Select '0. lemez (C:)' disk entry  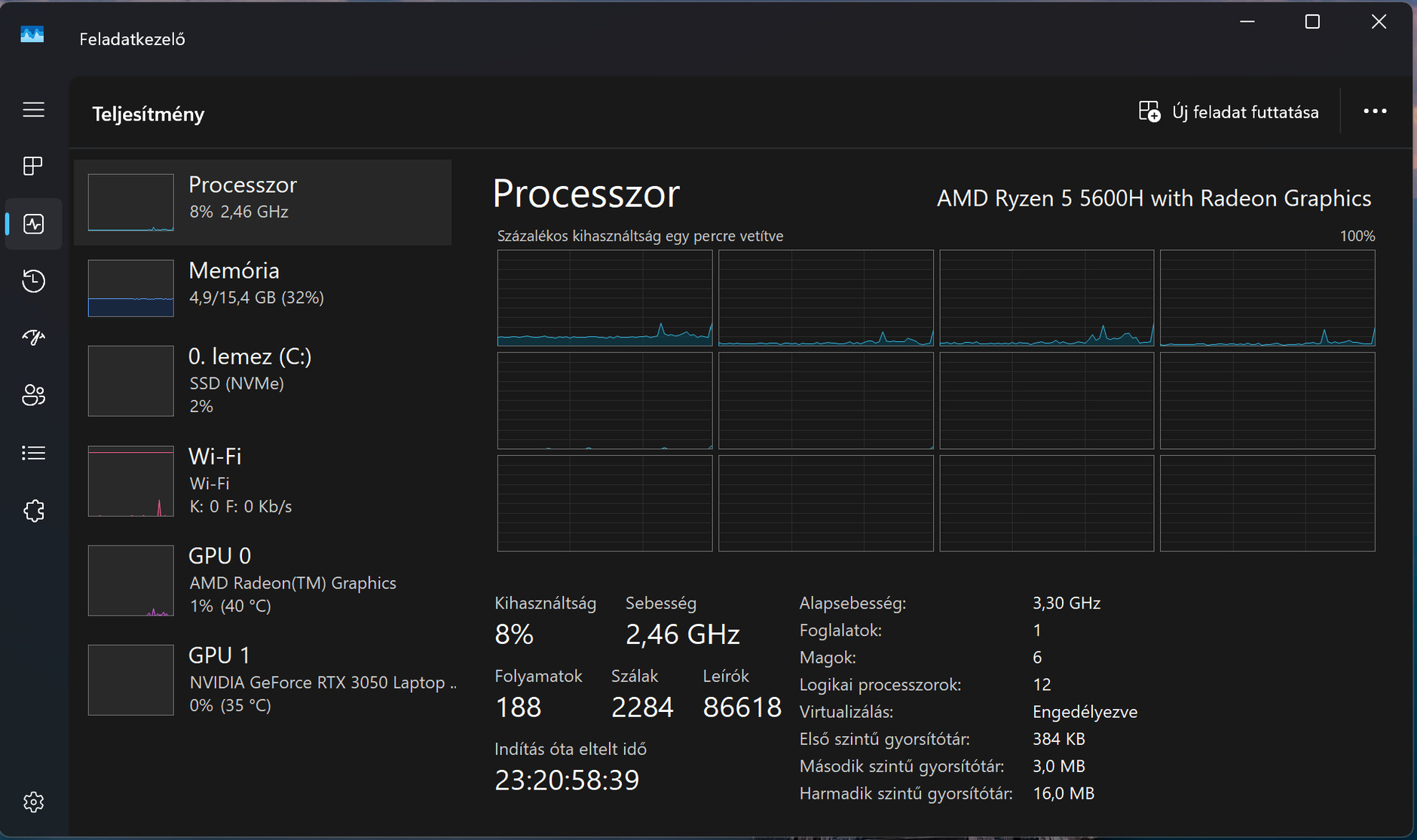tap(262, 380)
